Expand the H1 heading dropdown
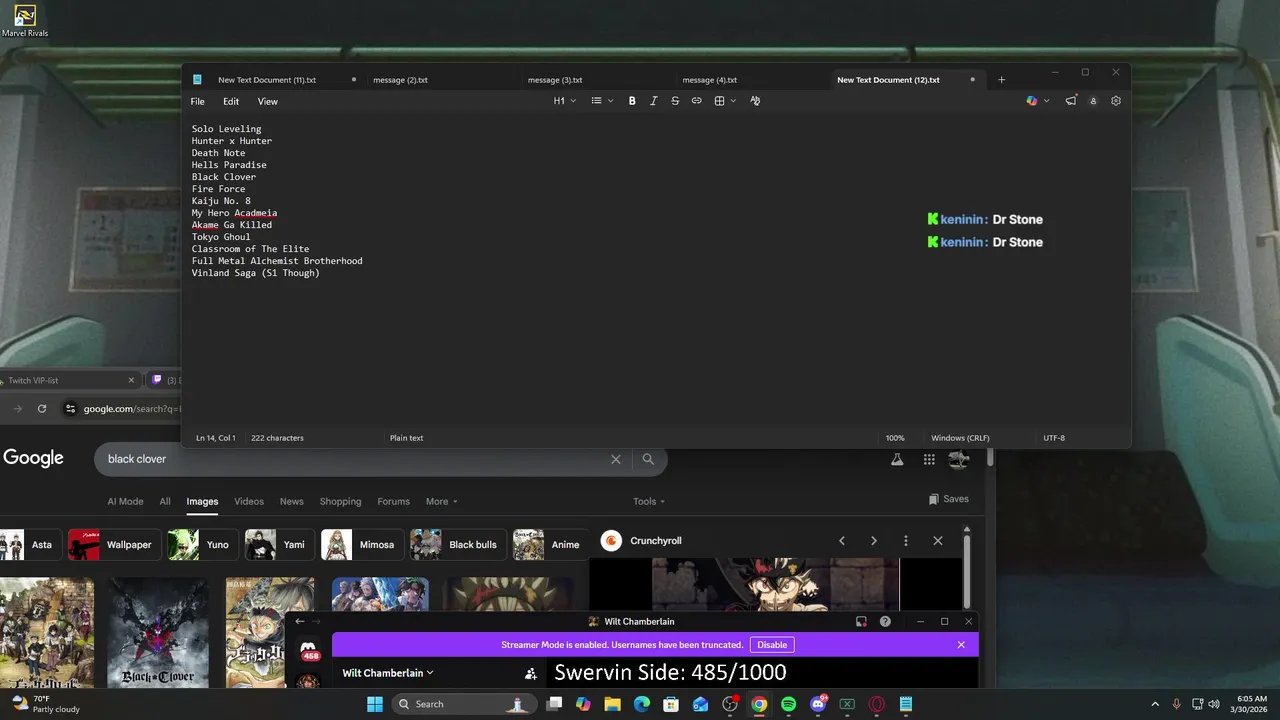Image resolution: width=1280 pixels, height=720 pixels. 565,101
